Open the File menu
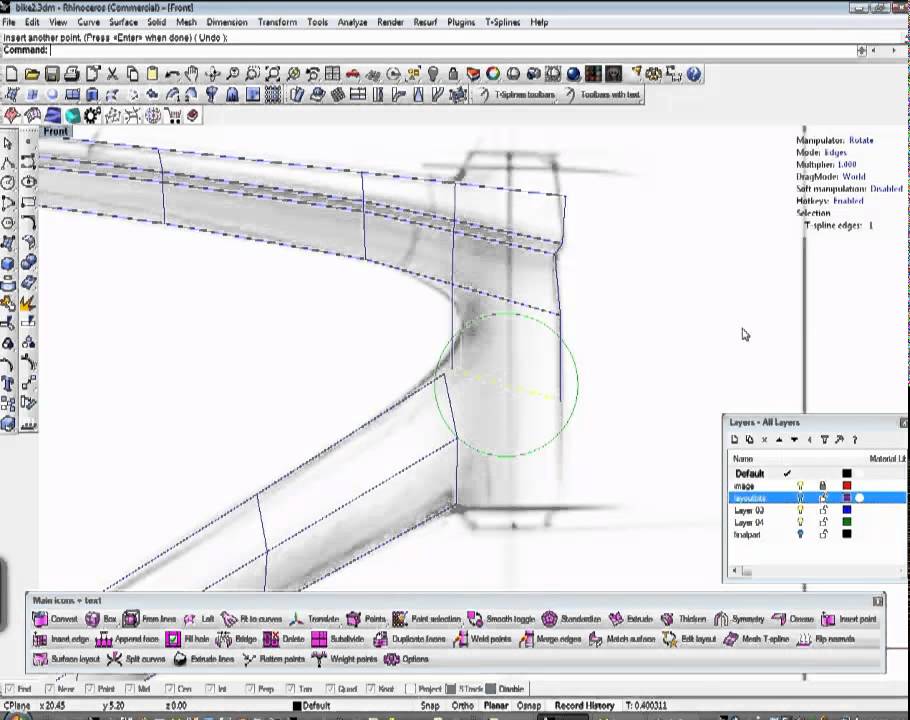Viewport: 910px width, 720px height. tap(9, 22)
